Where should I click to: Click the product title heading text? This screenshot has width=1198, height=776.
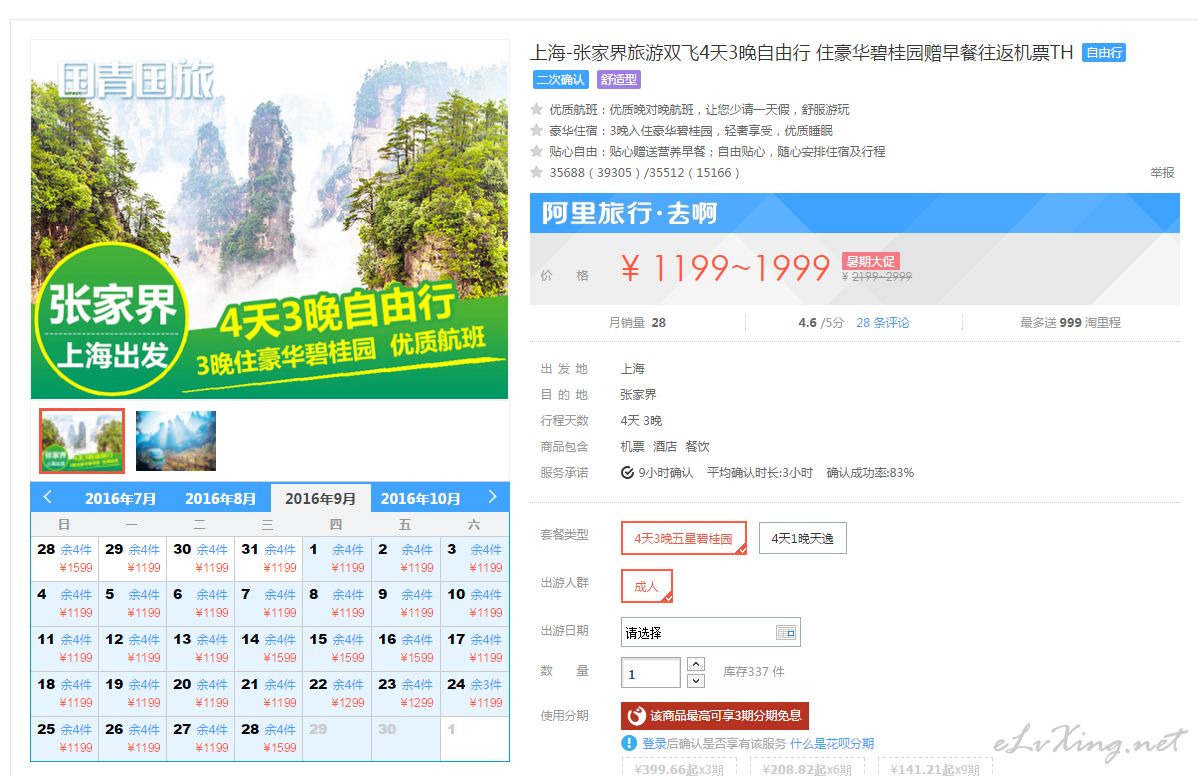pyautogui.click(x=801, y=53)
